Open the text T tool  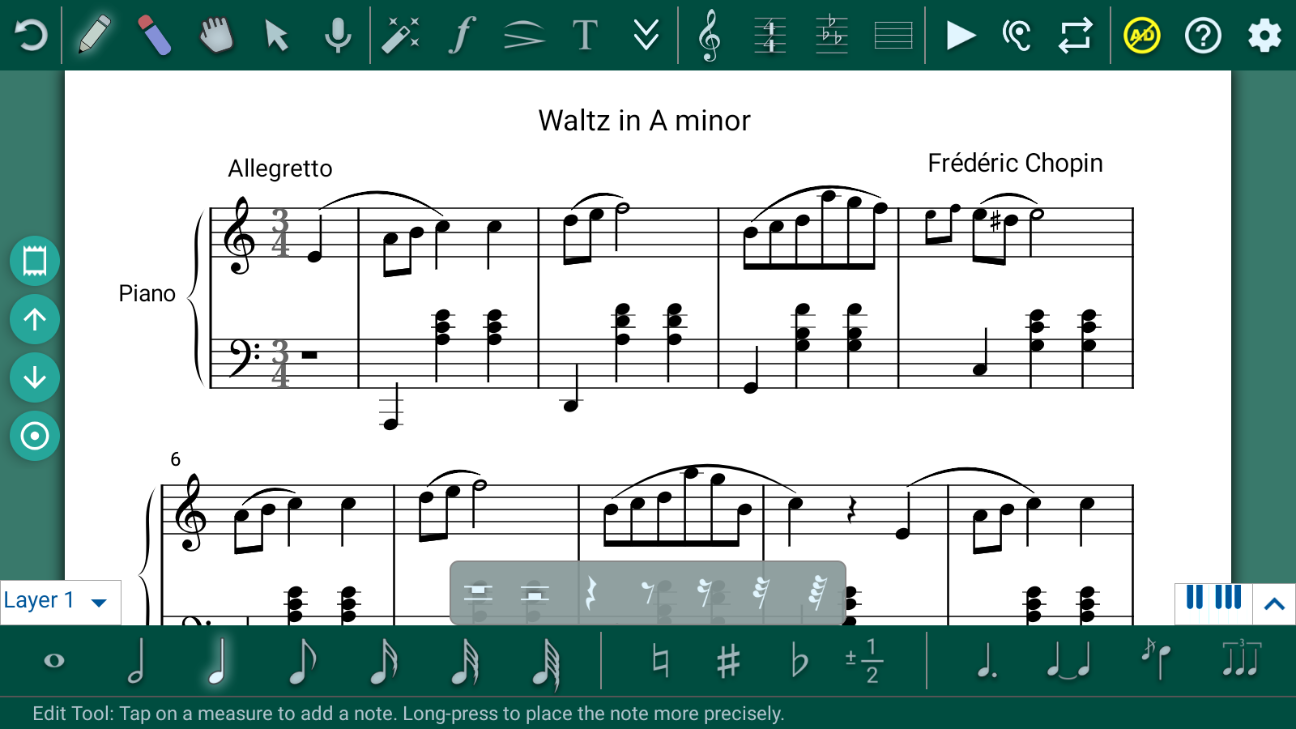[585, 36]
